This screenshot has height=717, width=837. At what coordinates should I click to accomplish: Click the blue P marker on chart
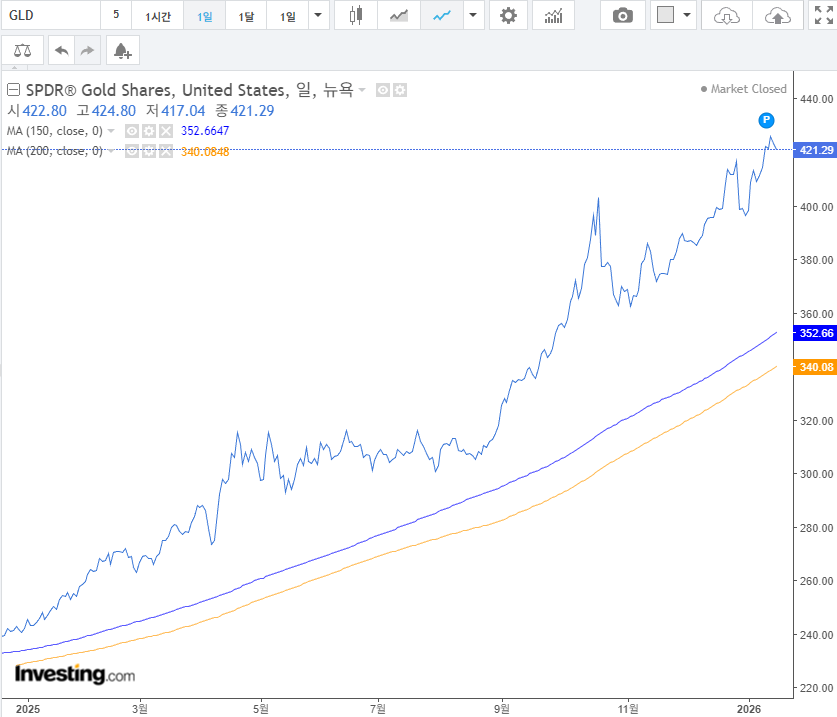point(767,120)
